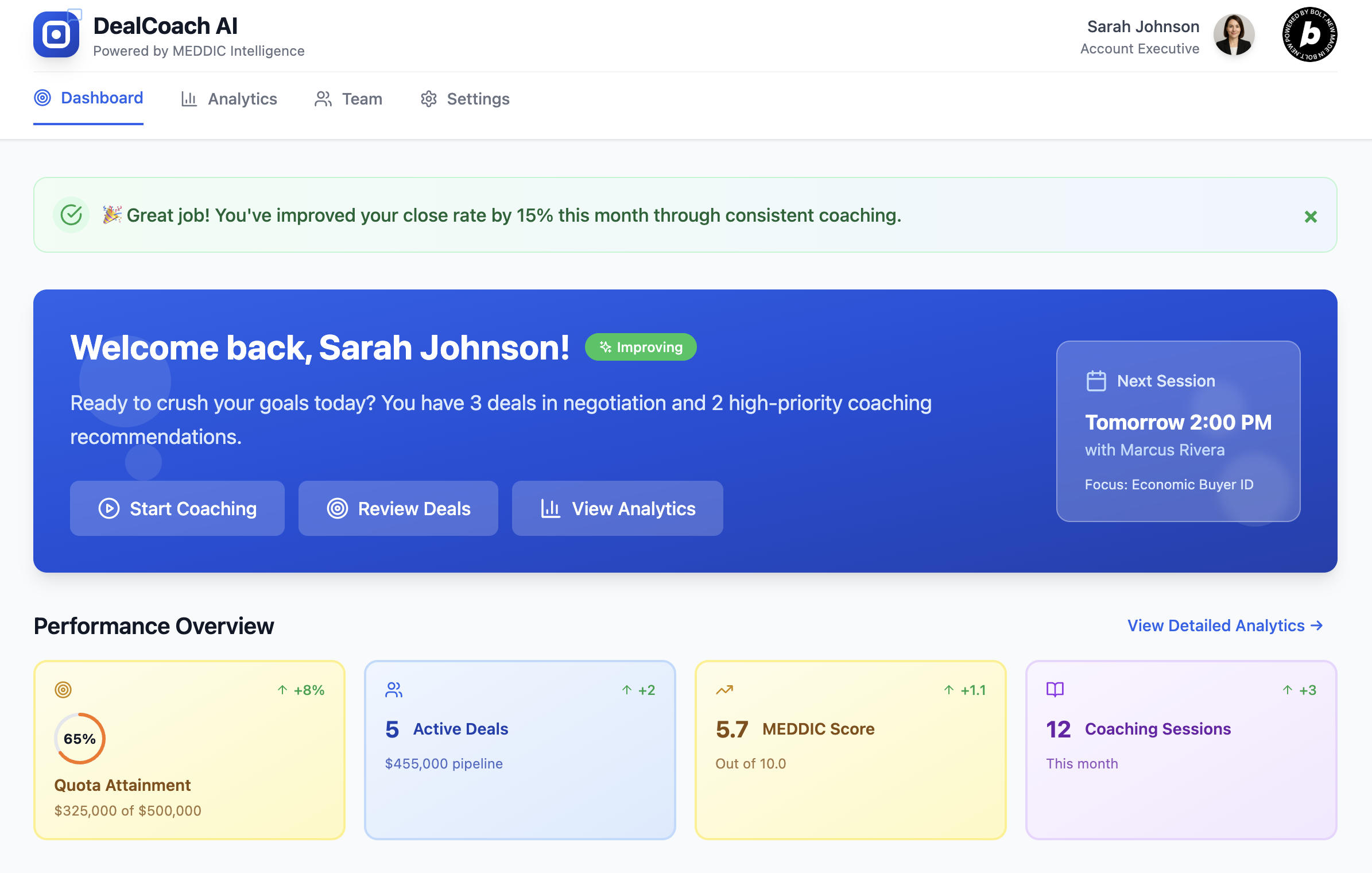The height and width of the screenshot is (873, 1372).
Task: Click the green checkmark icon in banner
Action: [71, 215]
